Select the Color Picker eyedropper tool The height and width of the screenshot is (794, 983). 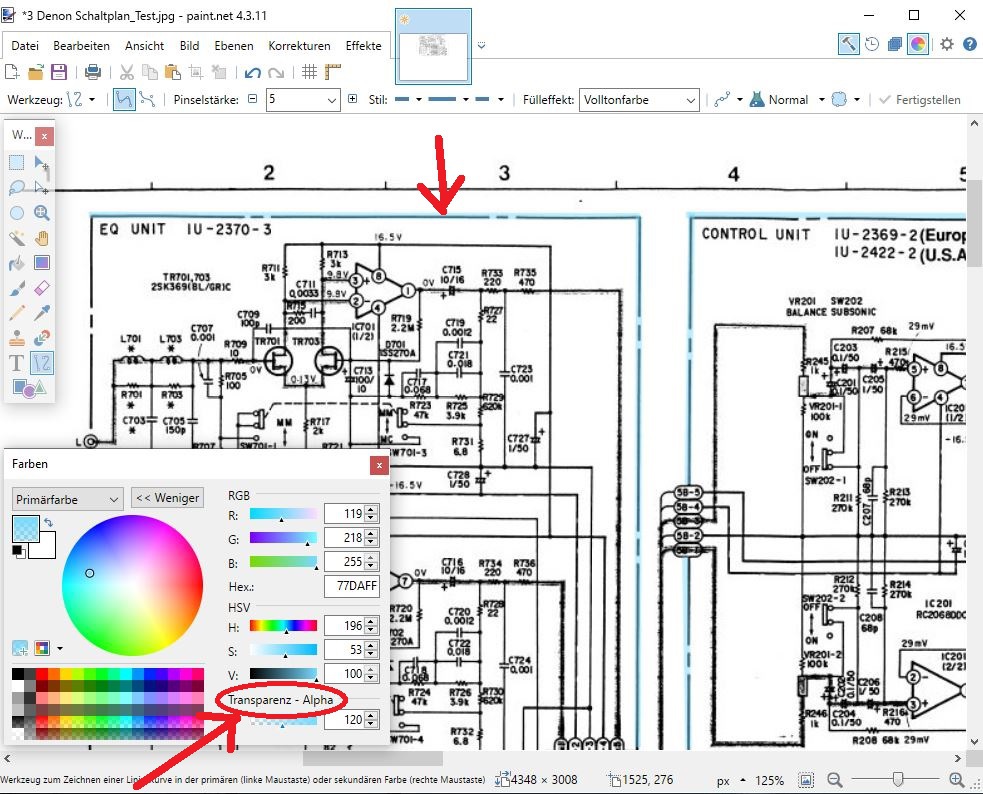pos(42,314)
